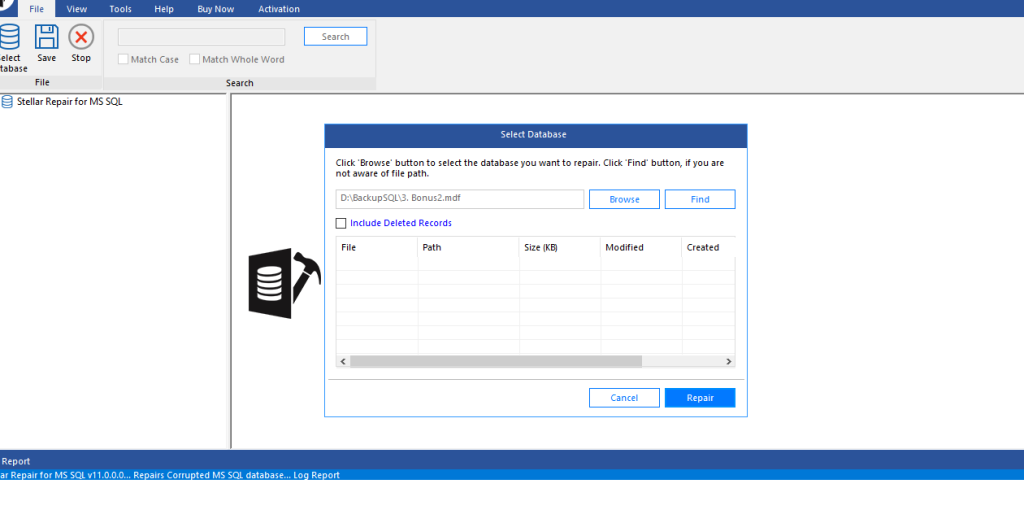
Task: Open the Buy Now tab
Action: coord(216,9)
